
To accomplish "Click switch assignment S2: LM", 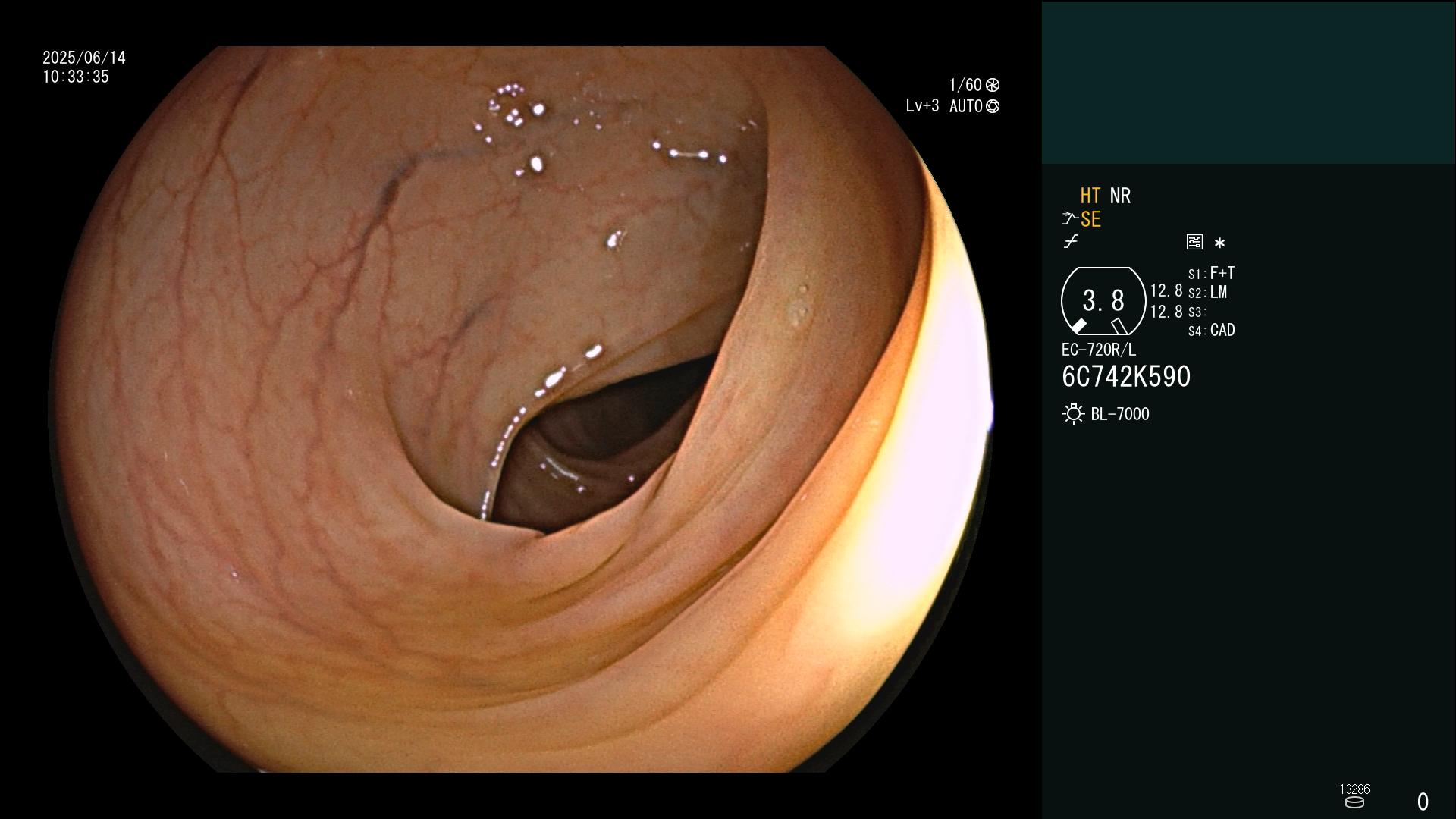I will 1207,293.
